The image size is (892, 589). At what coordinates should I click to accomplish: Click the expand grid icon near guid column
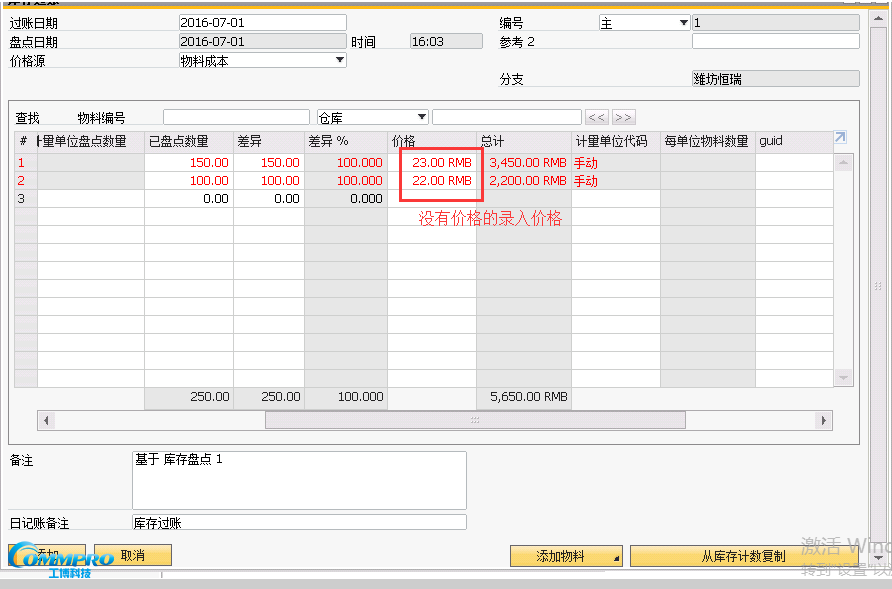click(x=839, y=137)
